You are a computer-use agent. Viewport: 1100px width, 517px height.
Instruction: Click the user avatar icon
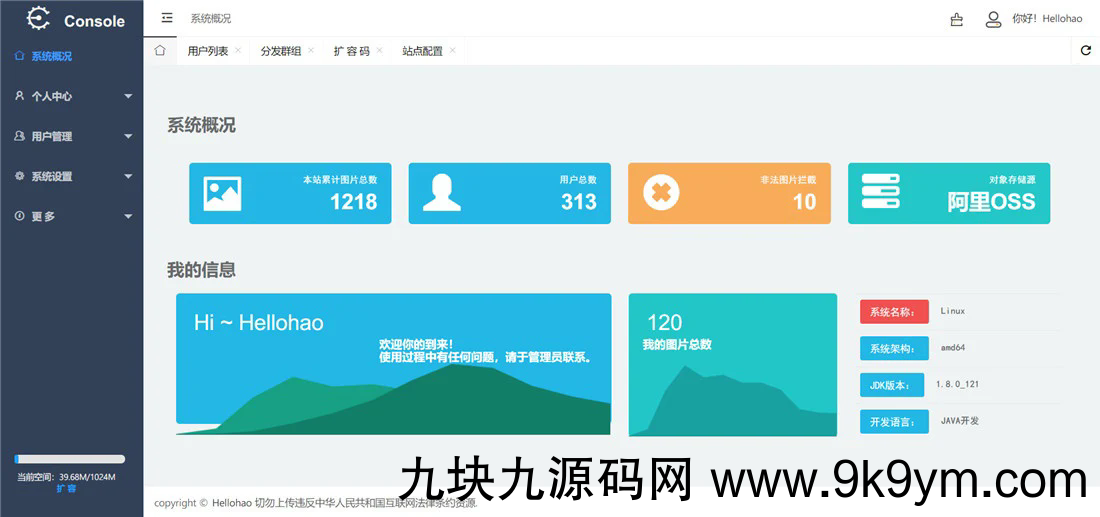tap(993, 19)
